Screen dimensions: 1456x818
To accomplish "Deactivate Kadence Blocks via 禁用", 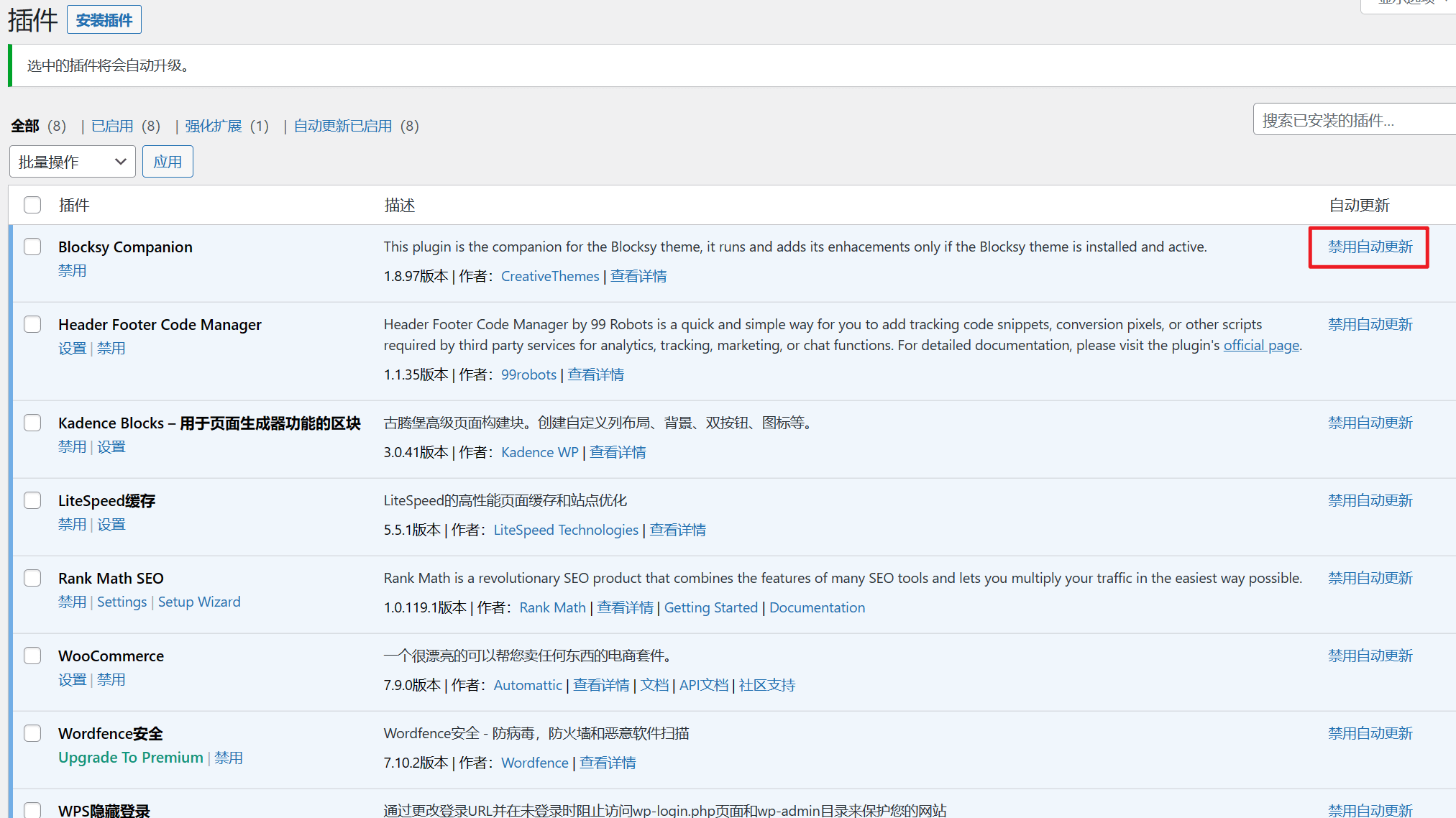I will tap(73, 446).
